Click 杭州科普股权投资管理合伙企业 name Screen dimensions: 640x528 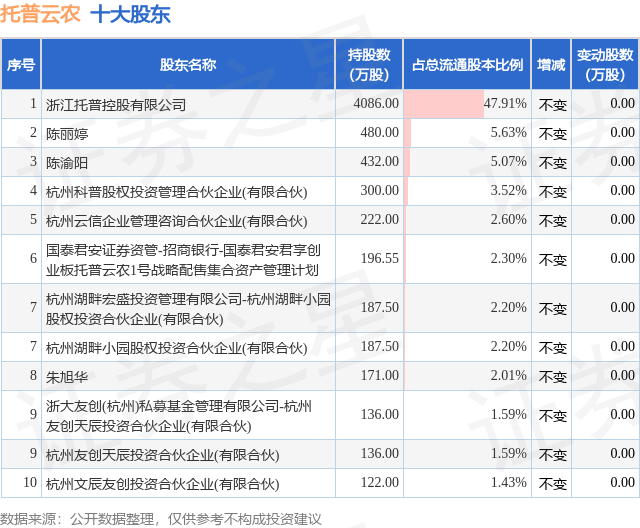pos(177,191)
